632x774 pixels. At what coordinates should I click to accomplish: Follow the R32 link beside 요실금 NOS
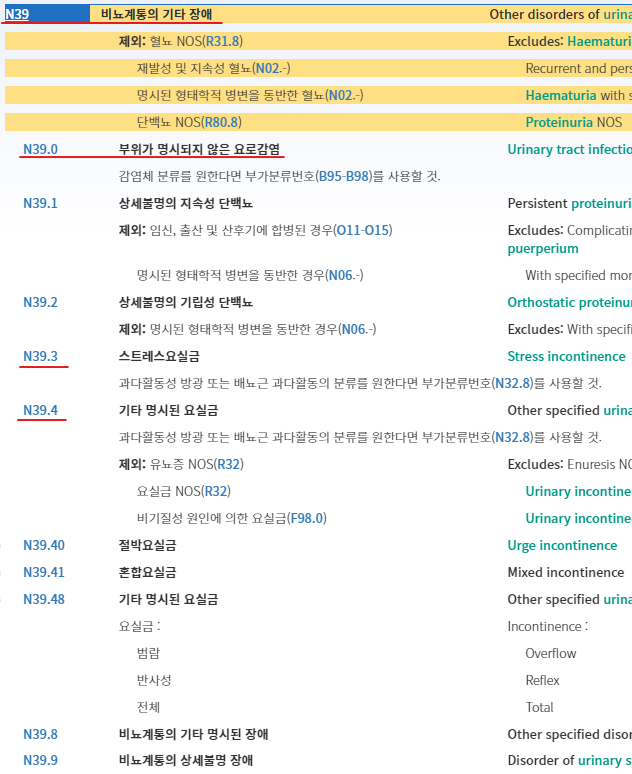[x=216, y=492]
